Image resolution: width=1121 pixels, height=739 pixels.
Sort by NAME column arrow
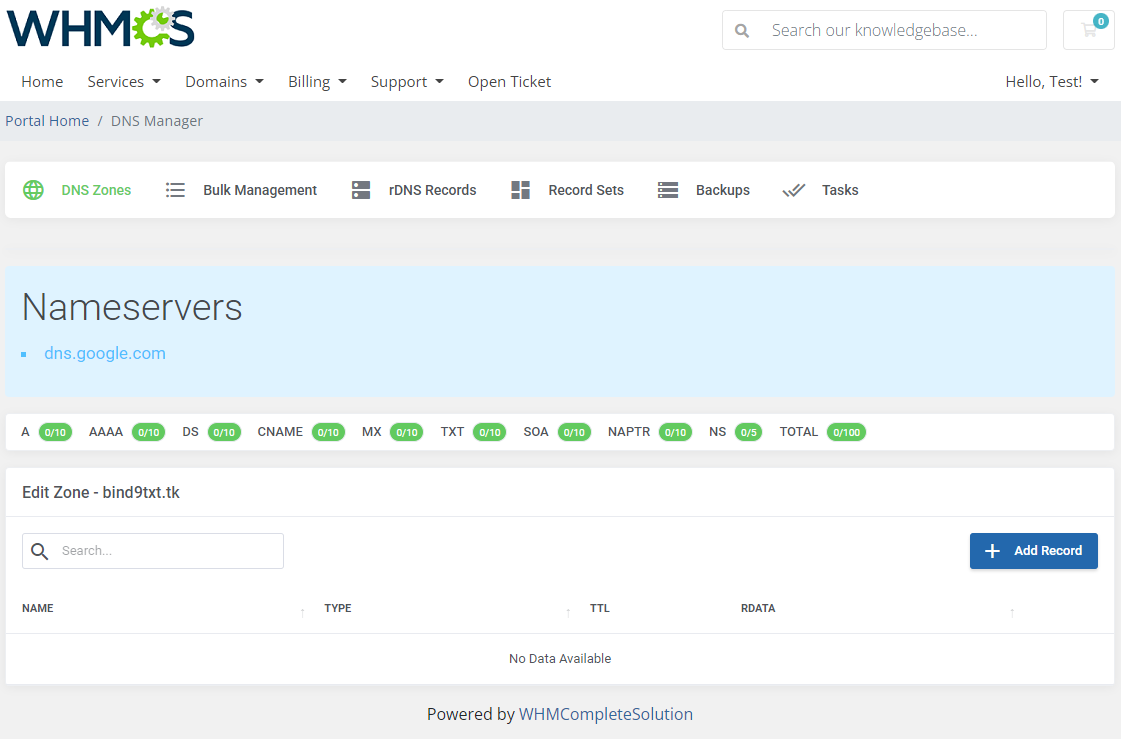point(302,612)
